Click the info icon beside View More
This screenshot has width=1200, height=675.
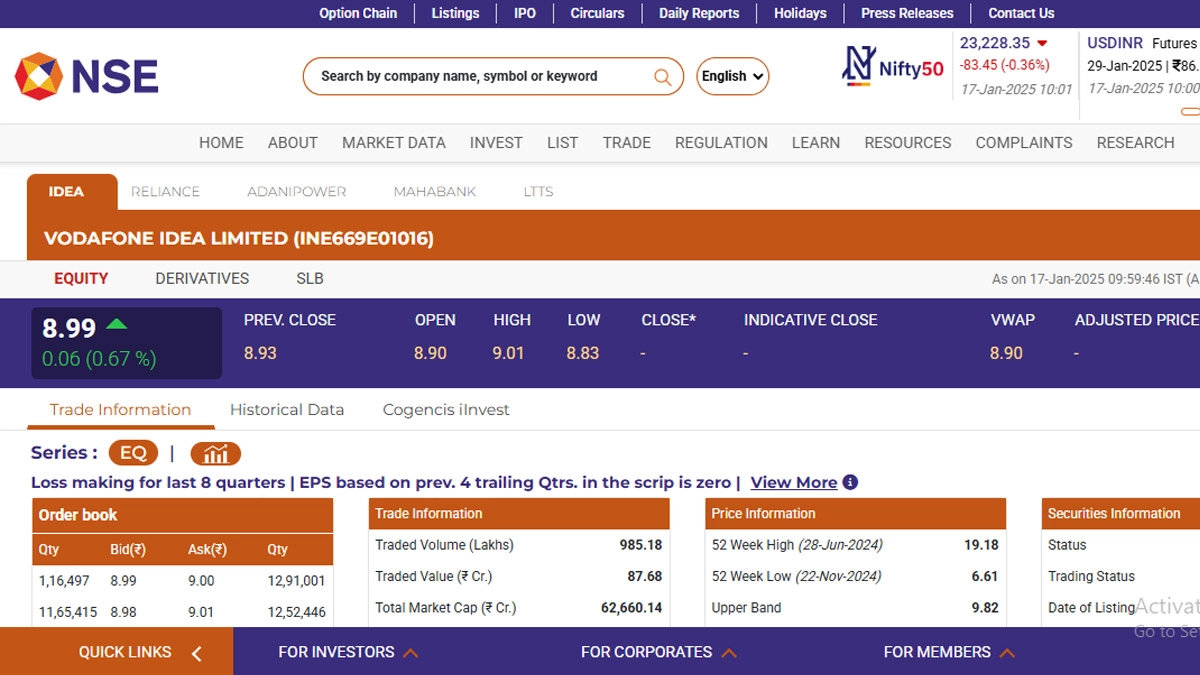(x=850, y=482)
